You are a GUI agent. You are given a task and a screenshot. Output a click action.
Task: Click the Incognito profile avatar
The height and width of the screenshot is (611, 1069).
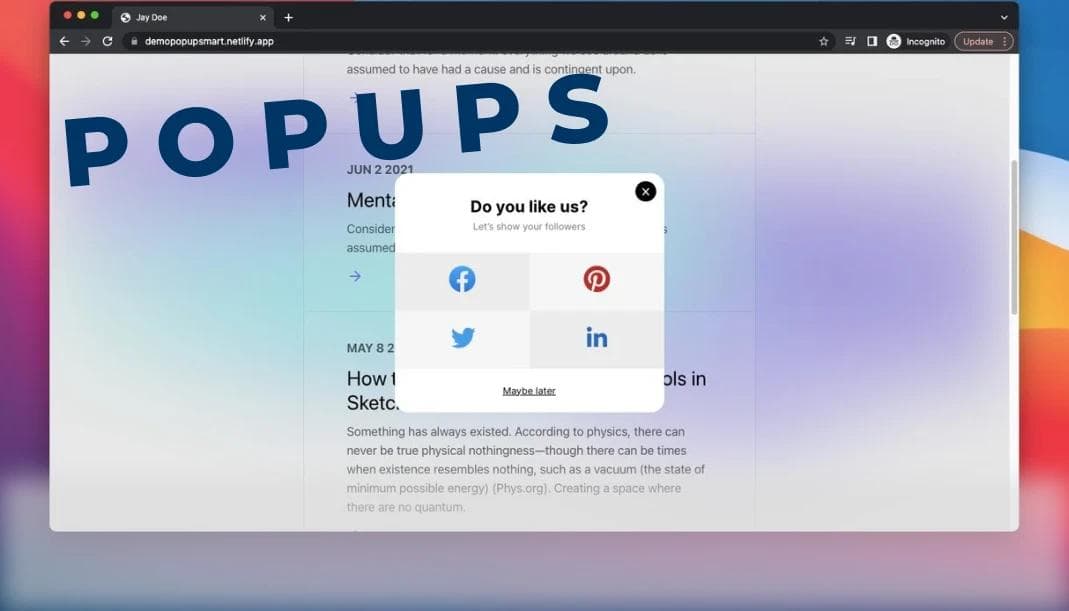893,41
